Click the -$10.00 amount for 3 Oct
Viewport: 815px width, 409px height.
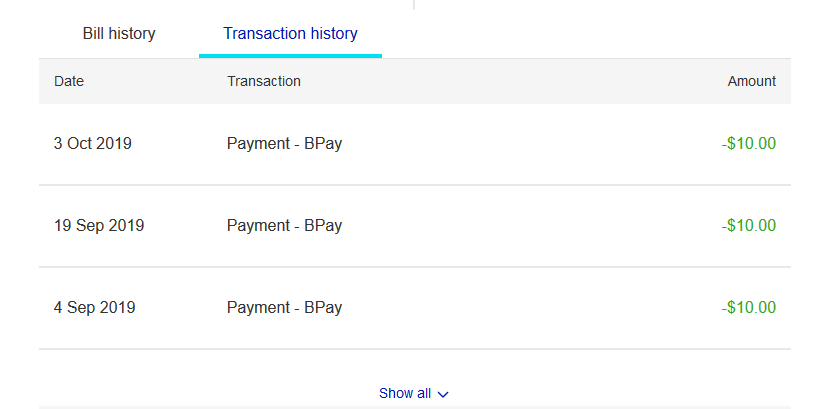coord(749,143)
